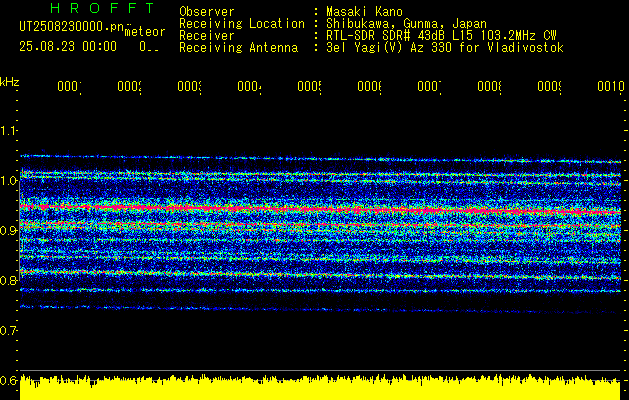Click the 0009 time axis marker
Image resolution: width=629 pixels, height=400 pixels.
550,86
